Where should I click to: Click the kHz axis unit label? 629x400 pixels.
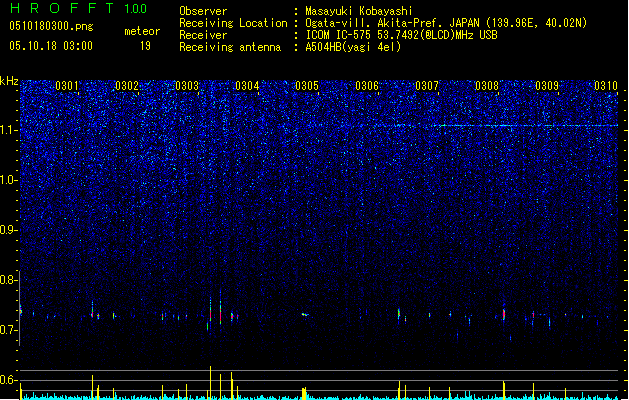[9, 81]
